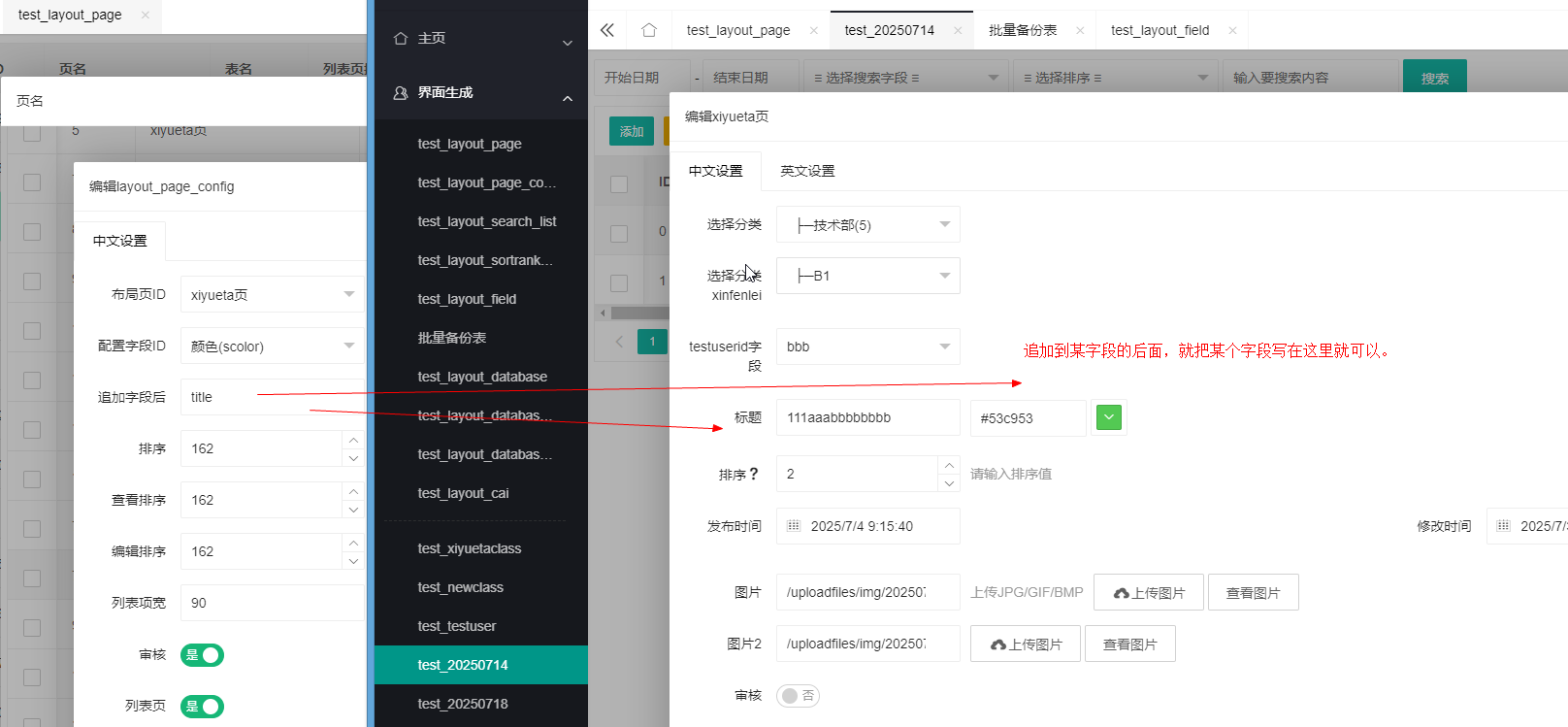The width and height of the screenshot is (1568, 727).
Task: Click the 查看图片 button for 图片
Action: [x=1253, y=593]
